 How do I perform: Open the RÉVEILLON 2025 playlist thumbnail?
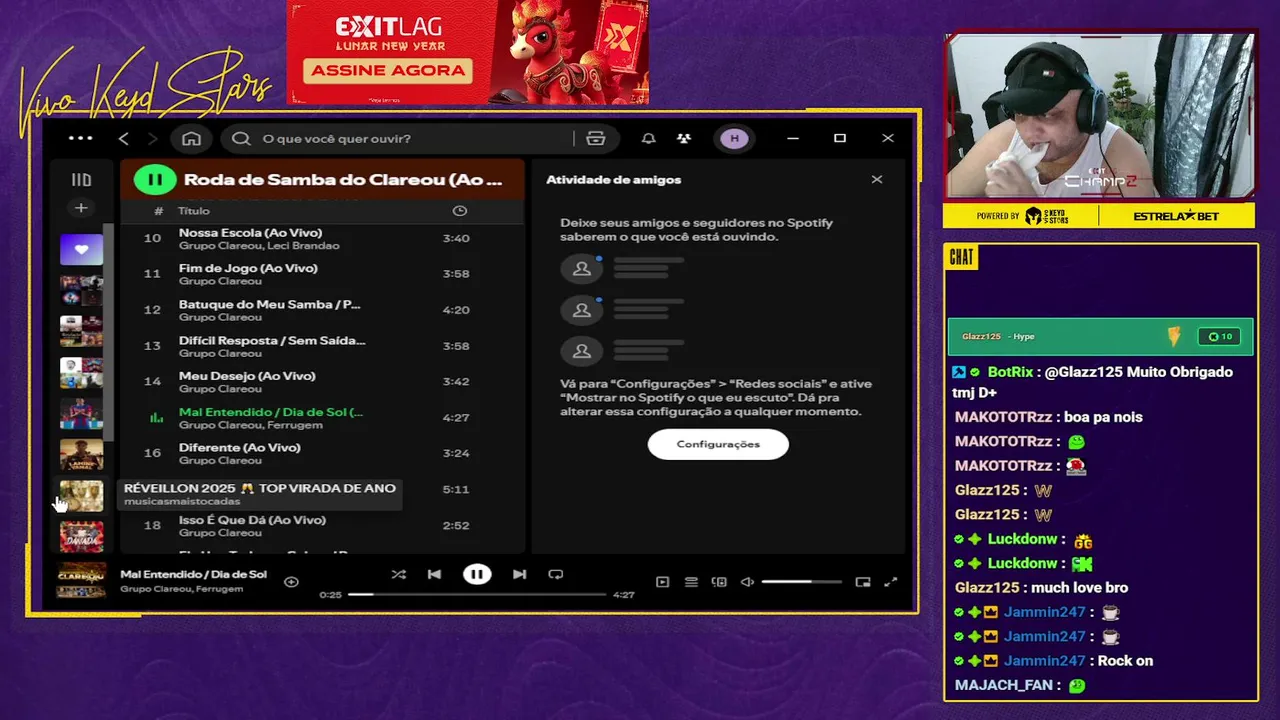click(81, 496)
